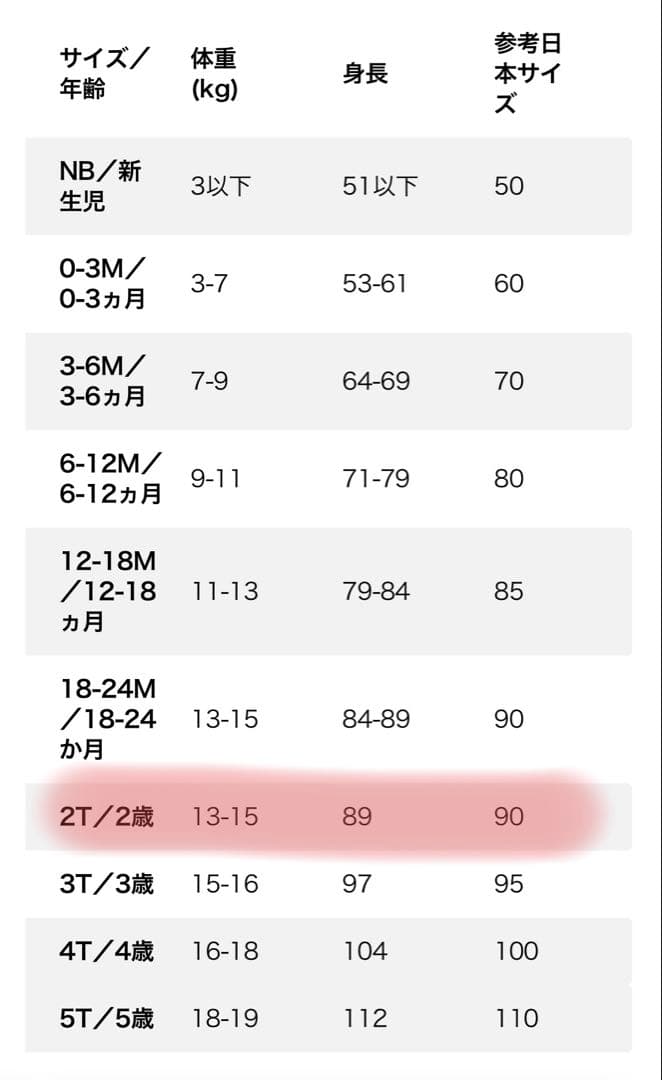This screenshot has height=1080, width=662.
Task: Select the highlighted 2T/2歳 label
Action: 106,817
